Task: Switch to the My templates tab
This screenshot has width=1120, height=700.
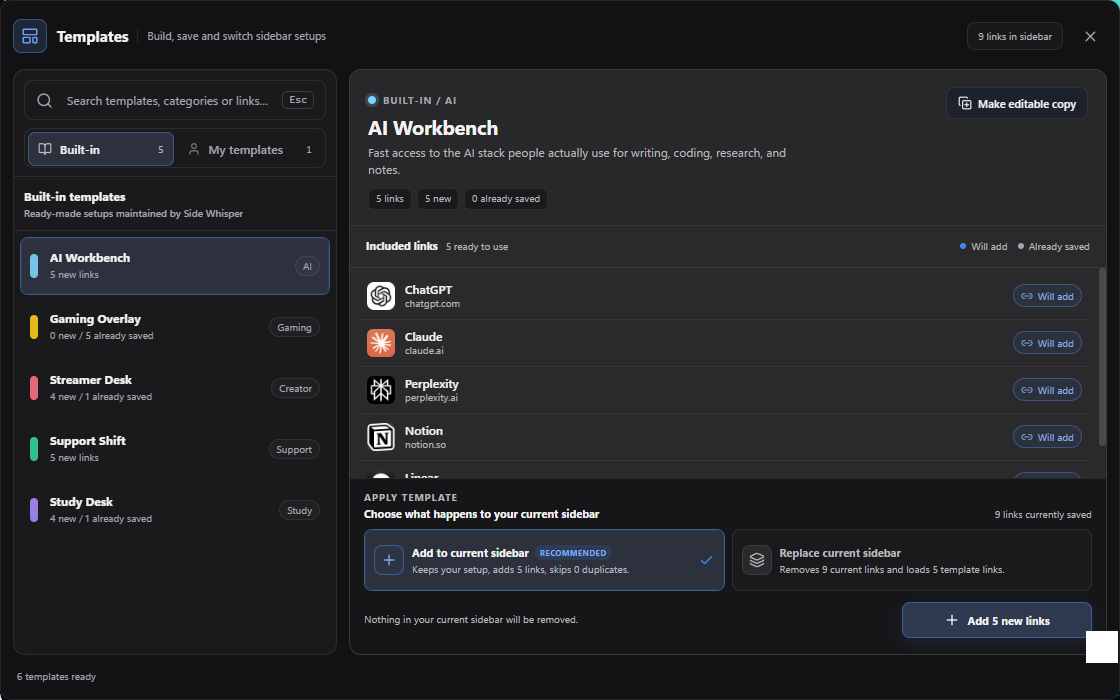Action: (x=250, y=149)
